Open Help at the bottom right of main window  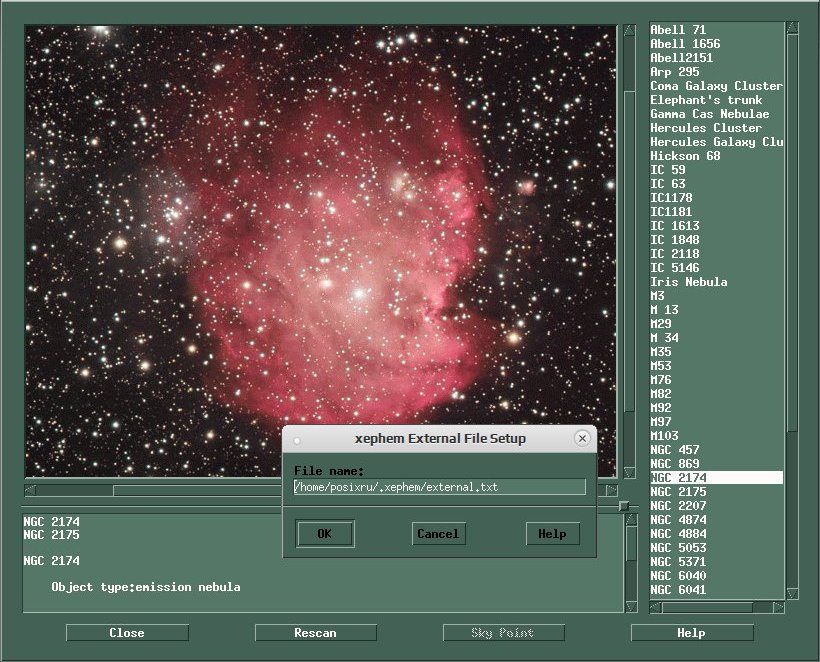coord(692,633)
